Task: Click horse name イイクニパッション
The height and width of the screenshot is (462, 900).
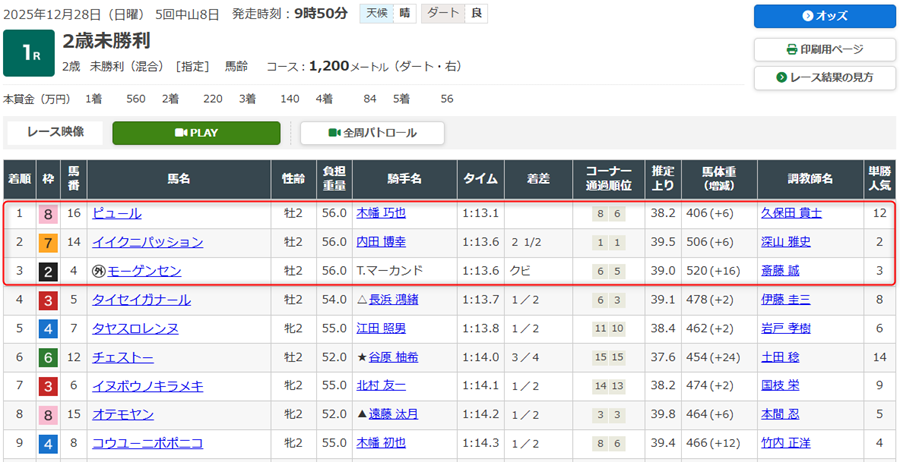Action: tap(148, 242)
